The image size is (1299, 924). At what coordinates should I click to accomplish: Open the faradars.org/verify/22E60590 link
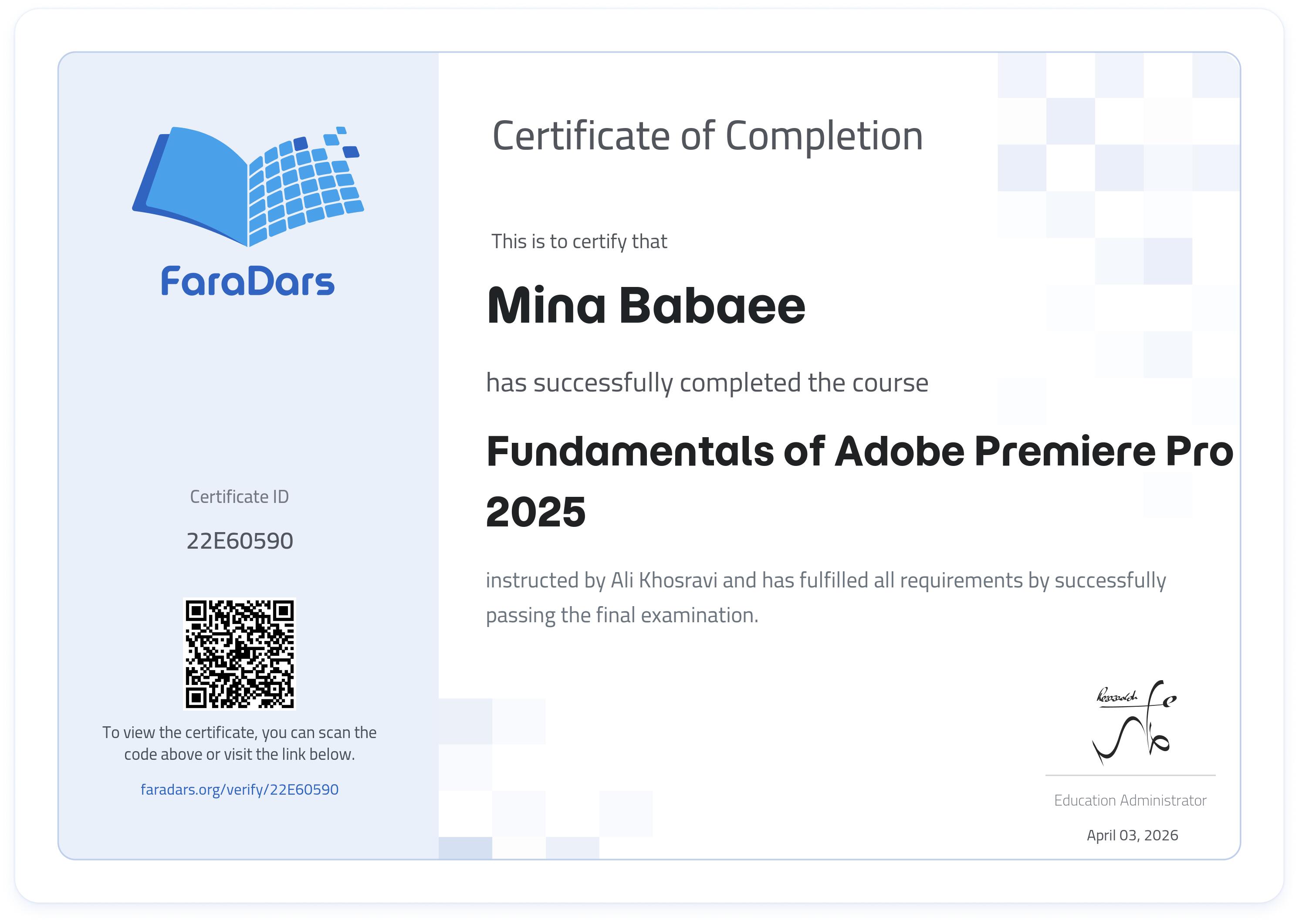click(239, 789)
